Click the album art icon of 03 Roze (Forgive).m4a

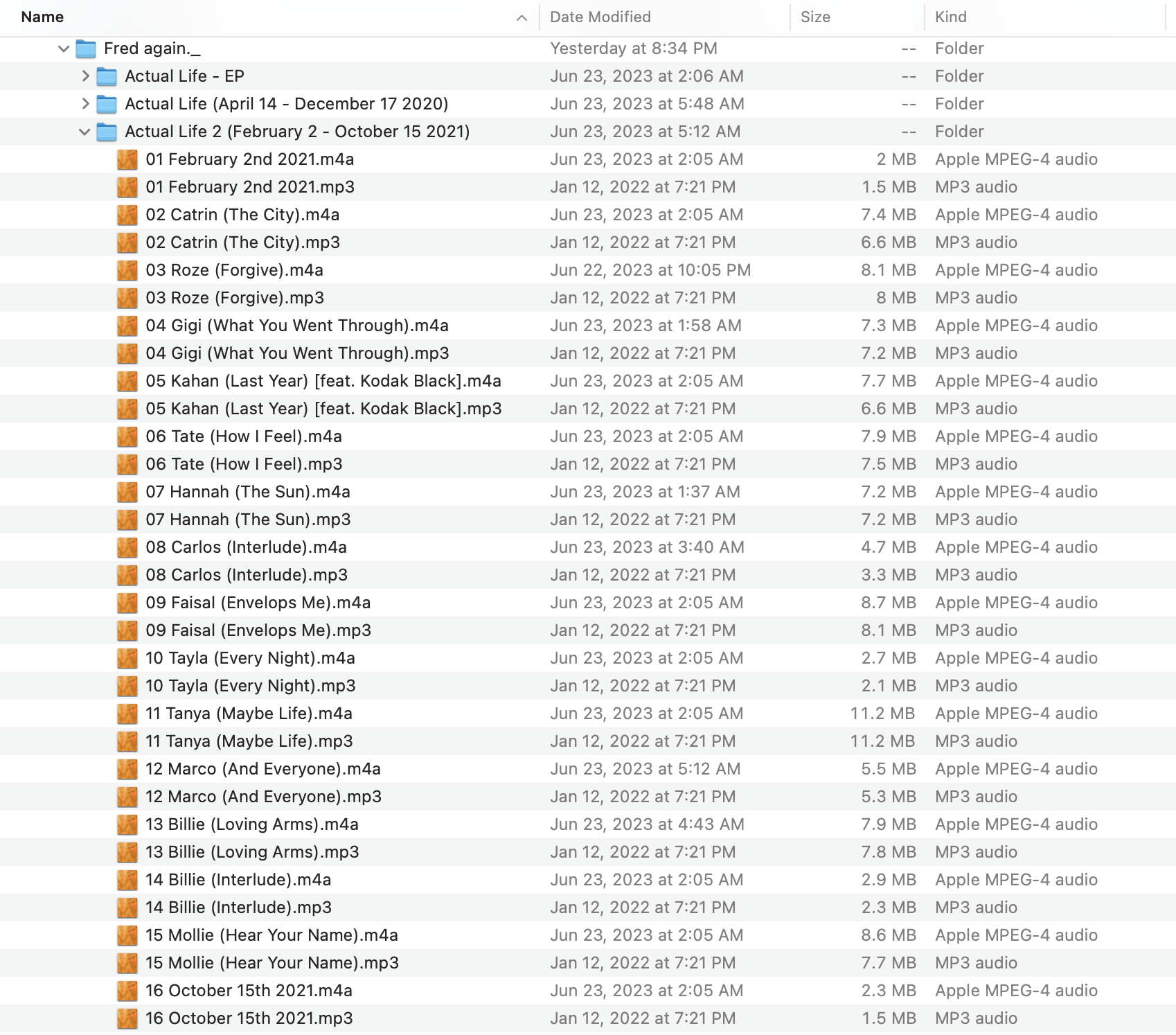[127, 270]
